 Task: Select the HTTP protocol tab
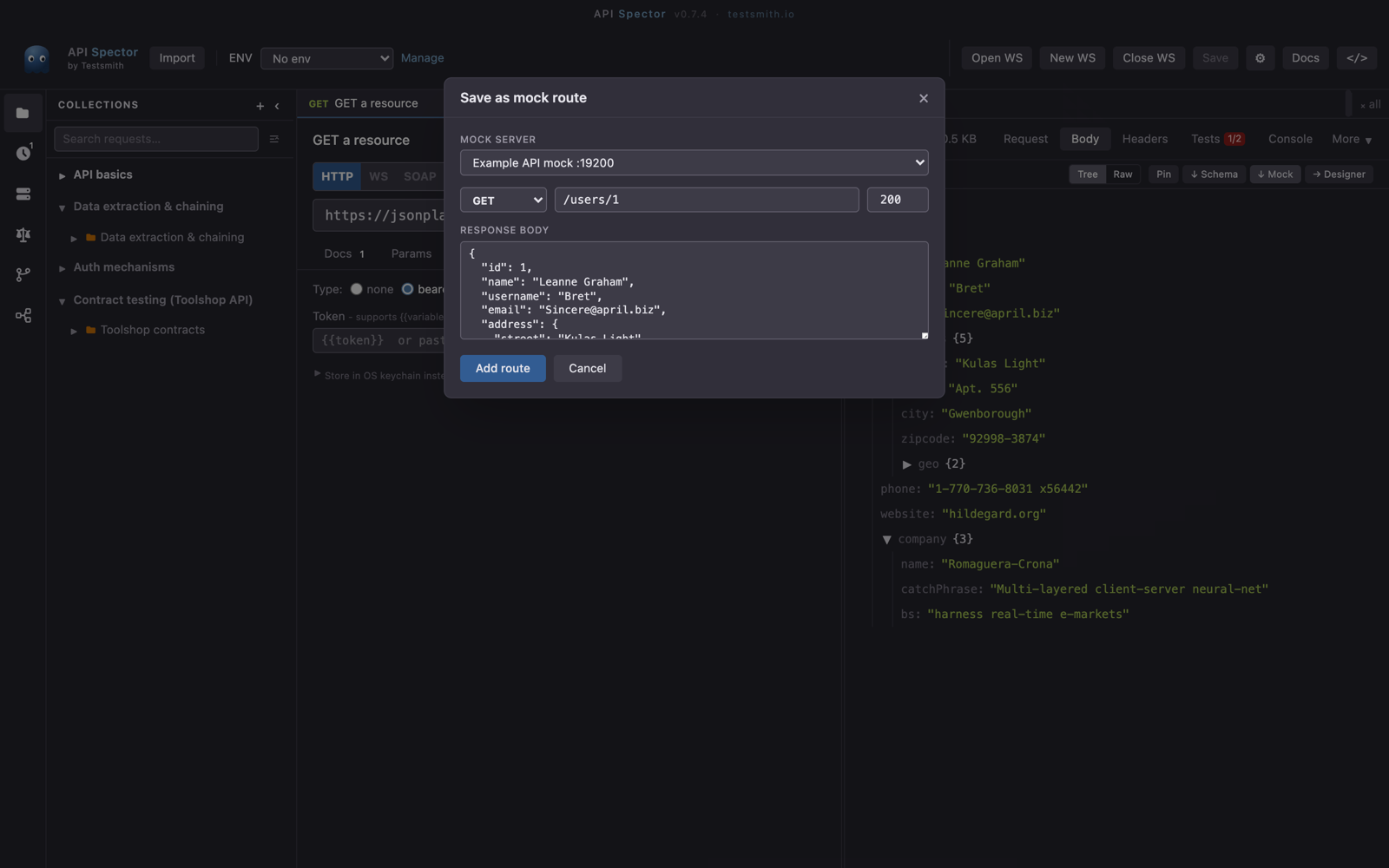pyautogui.click(x=337, y=176)
